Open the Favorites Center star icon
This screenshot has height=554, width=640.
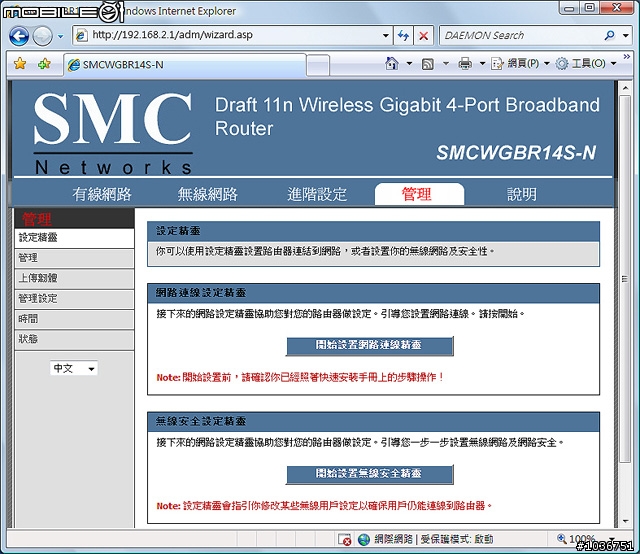click(20, 64)
